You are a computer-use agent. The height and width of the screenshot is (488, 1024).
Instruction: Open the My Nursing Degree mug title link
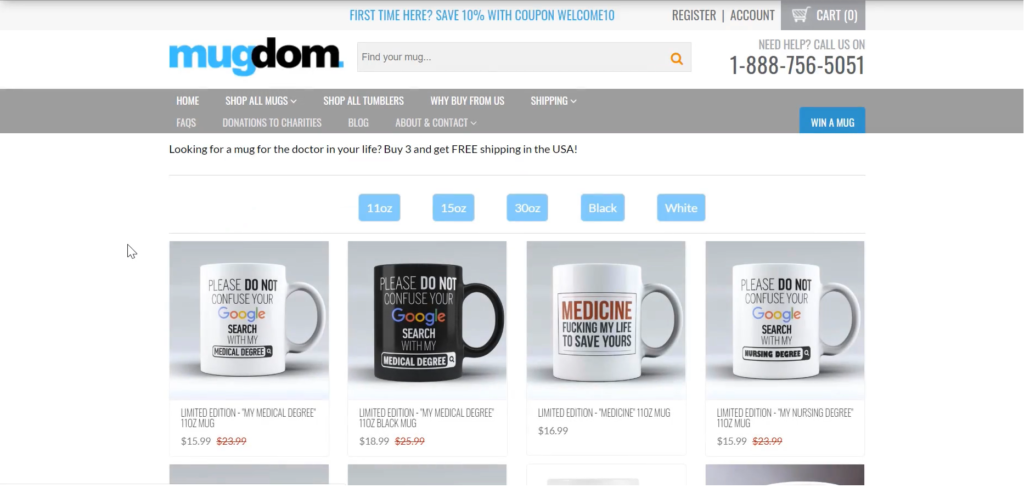(784, 418)
